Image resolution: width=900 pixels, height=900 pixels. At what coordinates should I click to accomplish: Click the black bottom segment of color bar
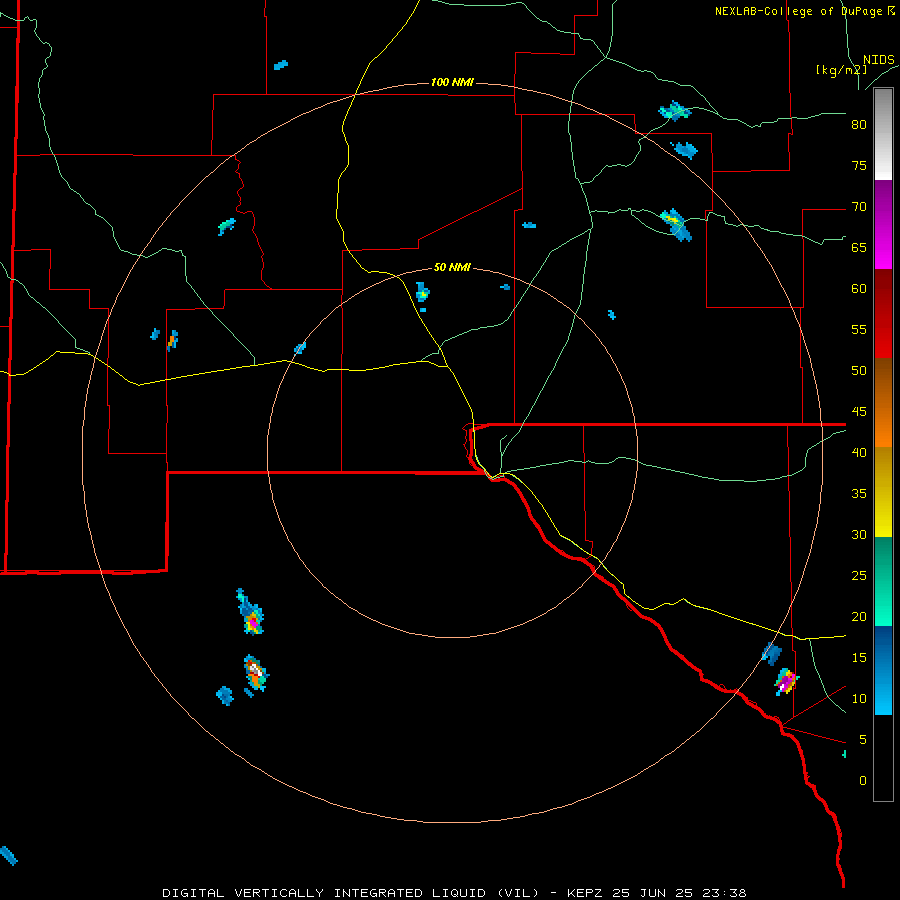pos(883,758)
